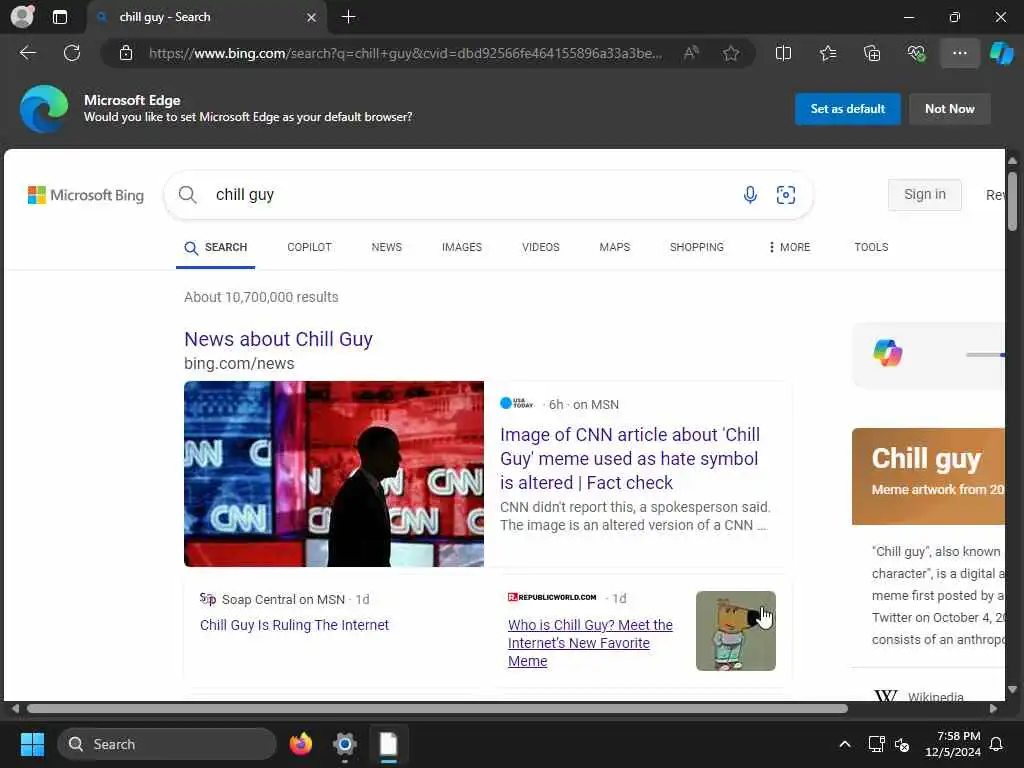The height and width of the screenshot is (768, 1024).
Task: Click the taskbar Search box
Action: (167, 744)
